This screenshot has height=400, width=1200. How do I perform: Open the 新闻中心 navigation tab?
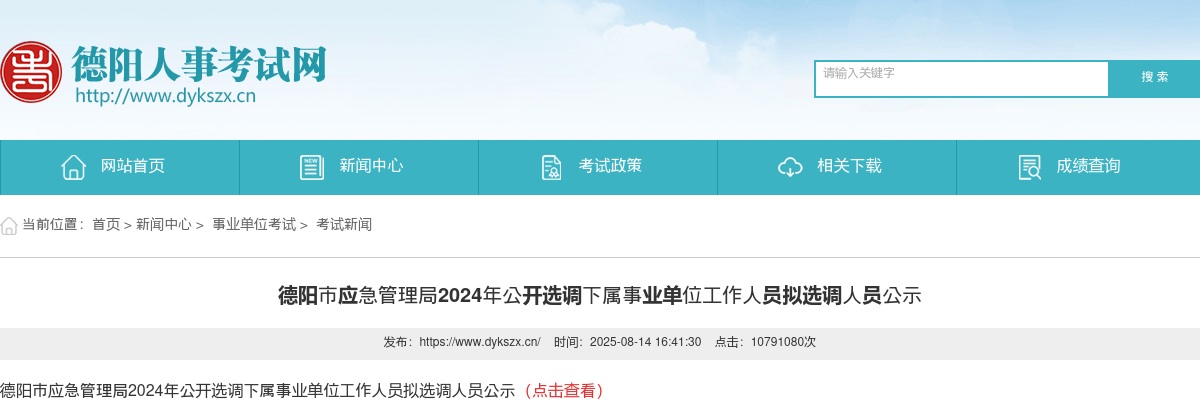tap(359, 167)
